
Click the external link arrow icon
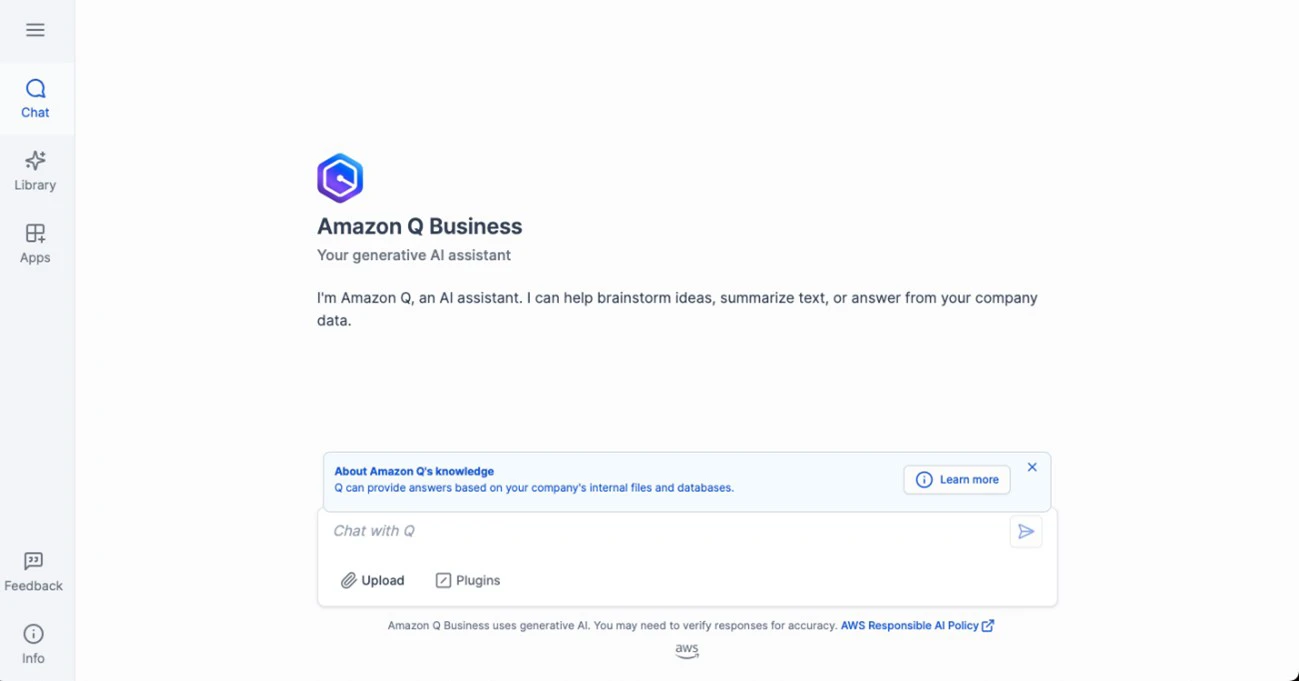988,626
